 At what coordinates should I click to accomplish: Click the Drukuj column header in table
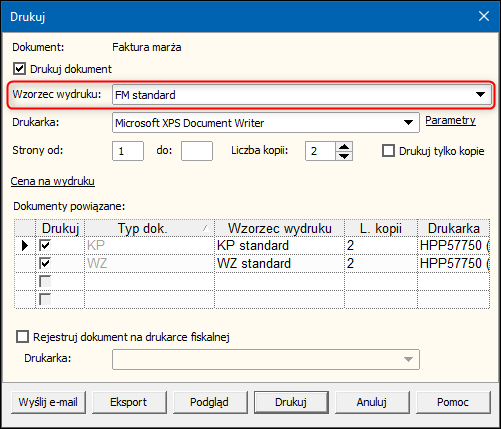pyautogui.click(x=60, y=228)
